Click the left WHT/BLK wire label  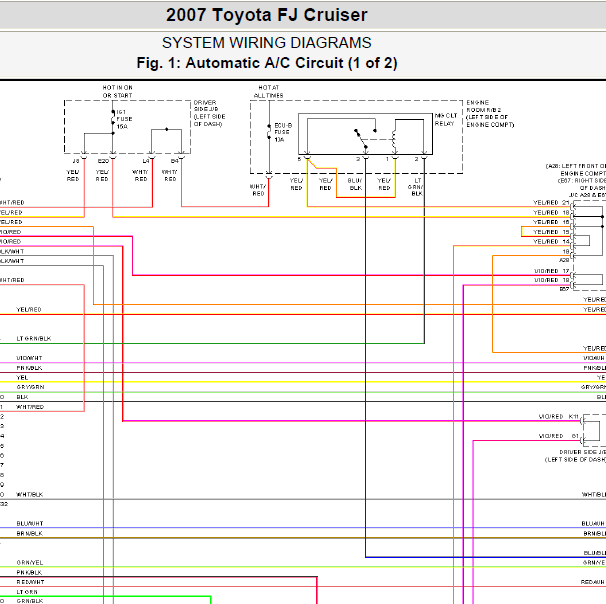pos(29,495)
